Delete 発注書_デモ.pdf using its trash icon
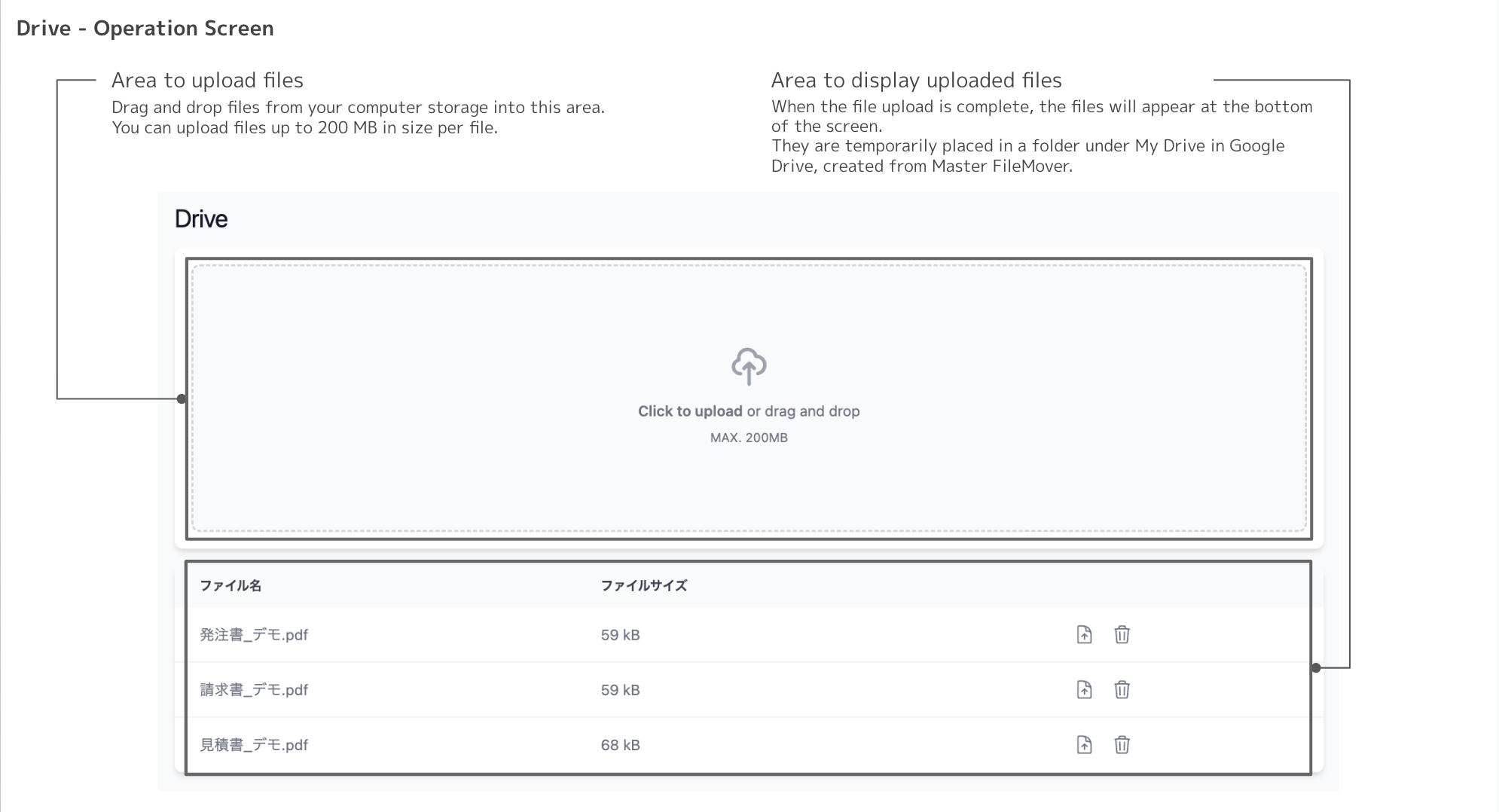This screenshot has height=812, width=1499. [1122, 634]
